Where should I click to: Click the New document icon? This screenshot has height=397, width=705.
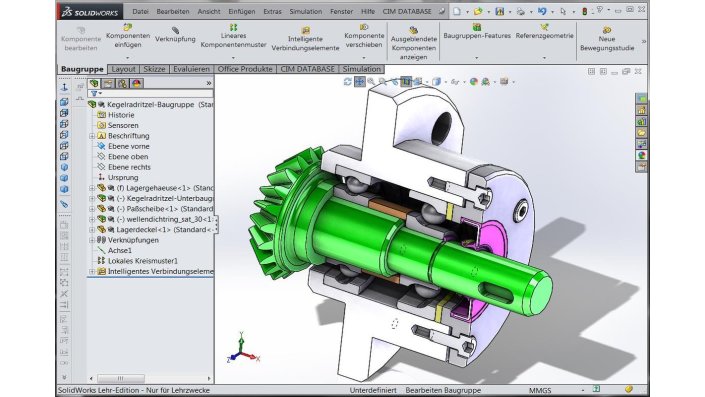click(457, 11)
